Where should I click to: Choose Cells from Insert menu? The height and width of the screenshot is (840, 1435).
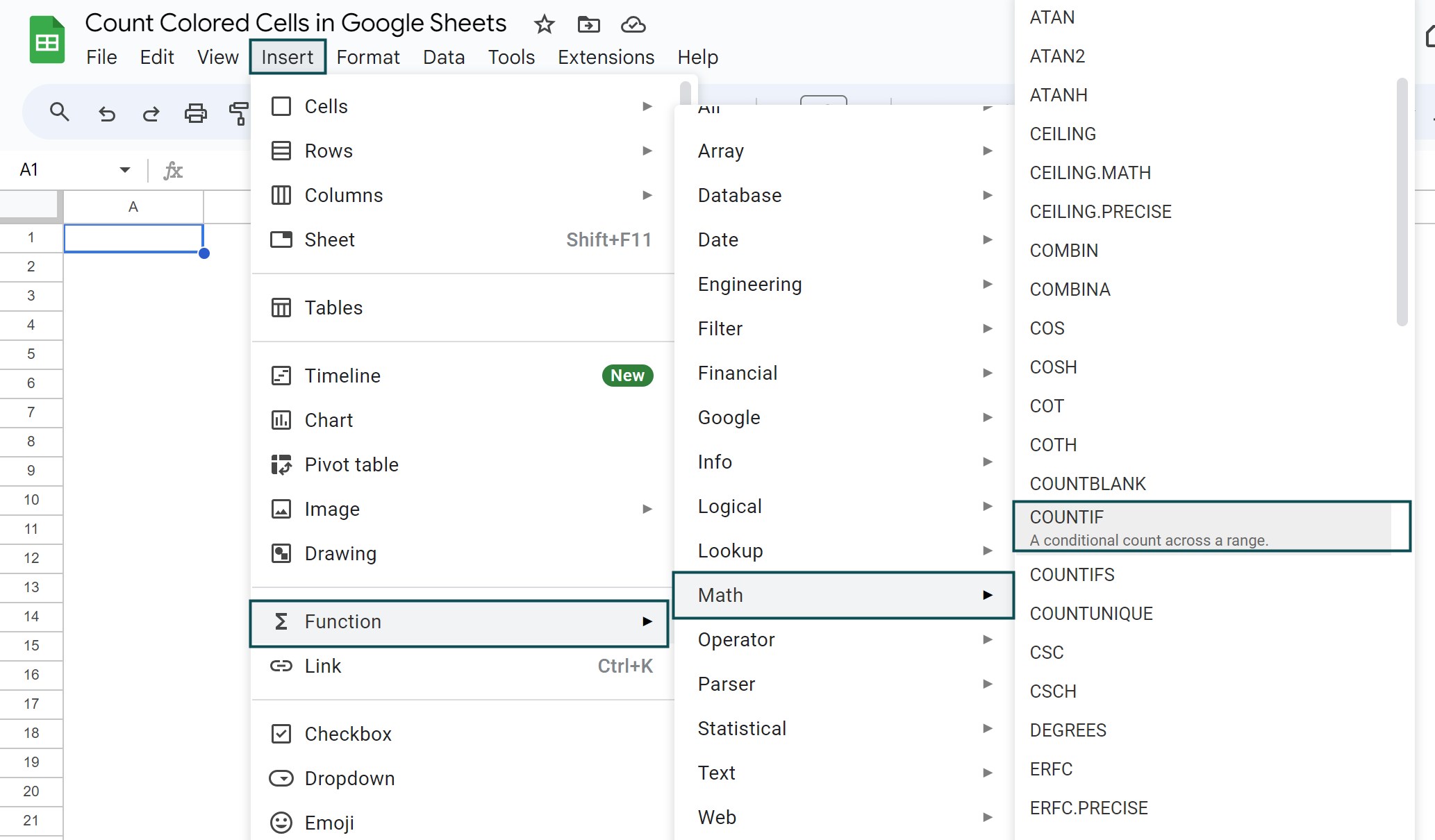click(x=462, y=106)
